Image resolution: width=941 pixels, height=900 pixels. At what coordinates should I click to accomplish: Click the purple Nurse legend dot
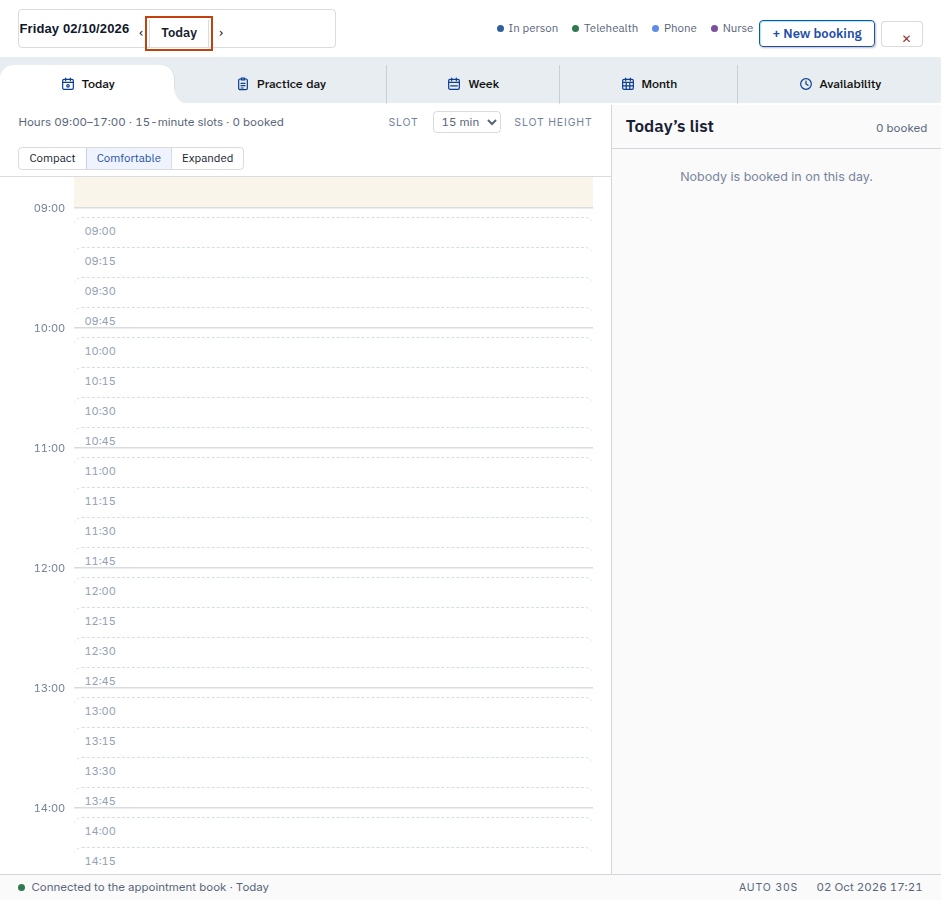tap(714, 29)
